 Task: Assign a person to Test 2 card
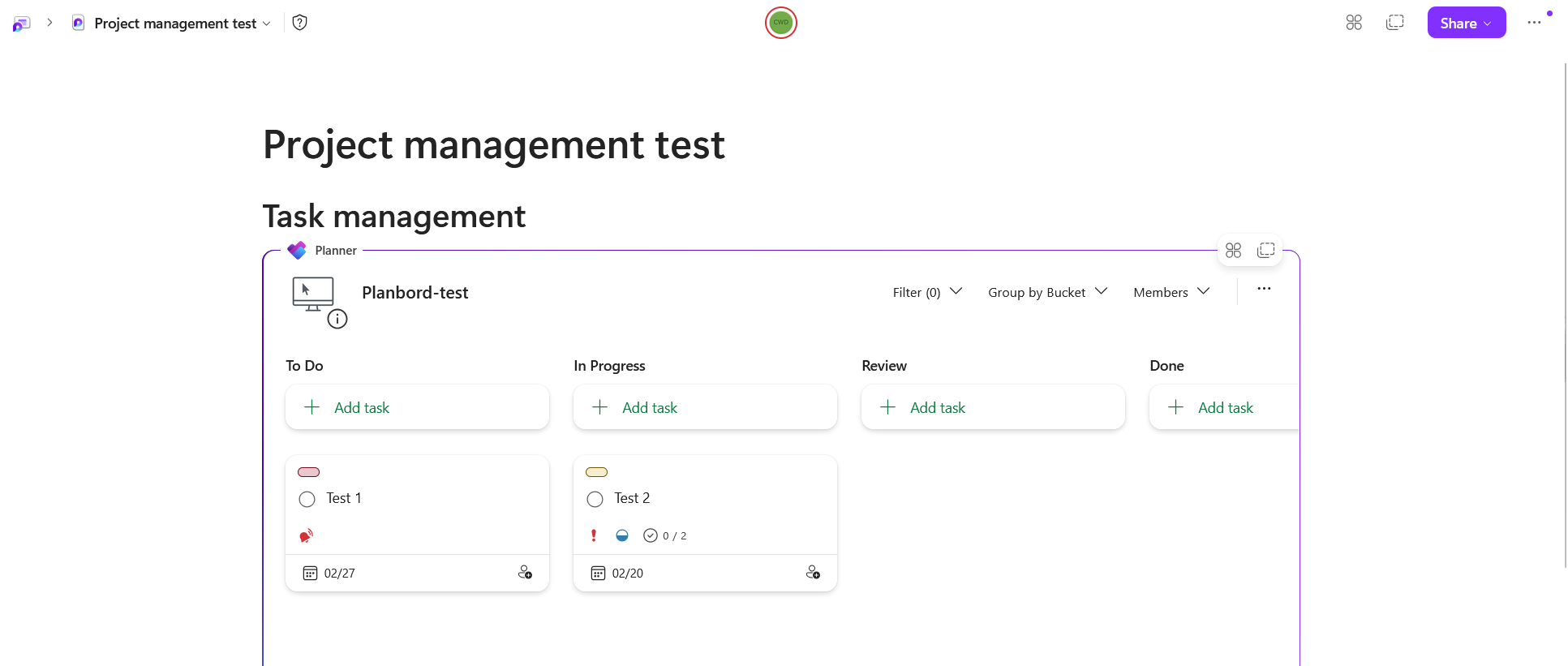pyautogui.click(x=813, y=573)
